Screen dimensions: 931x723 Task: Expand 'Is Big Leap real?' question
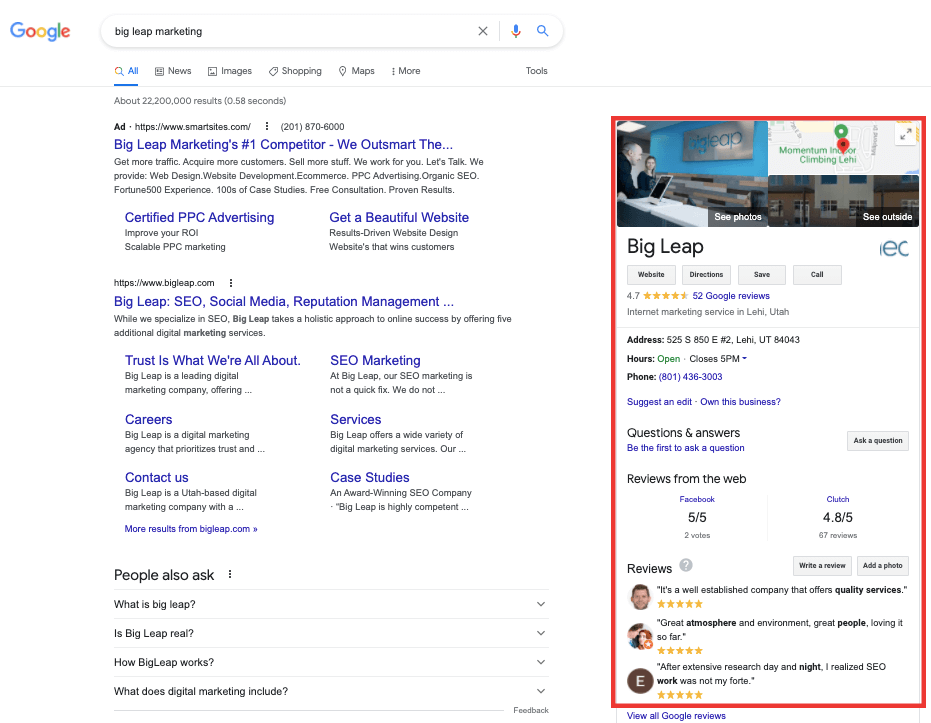coord(331,633)
